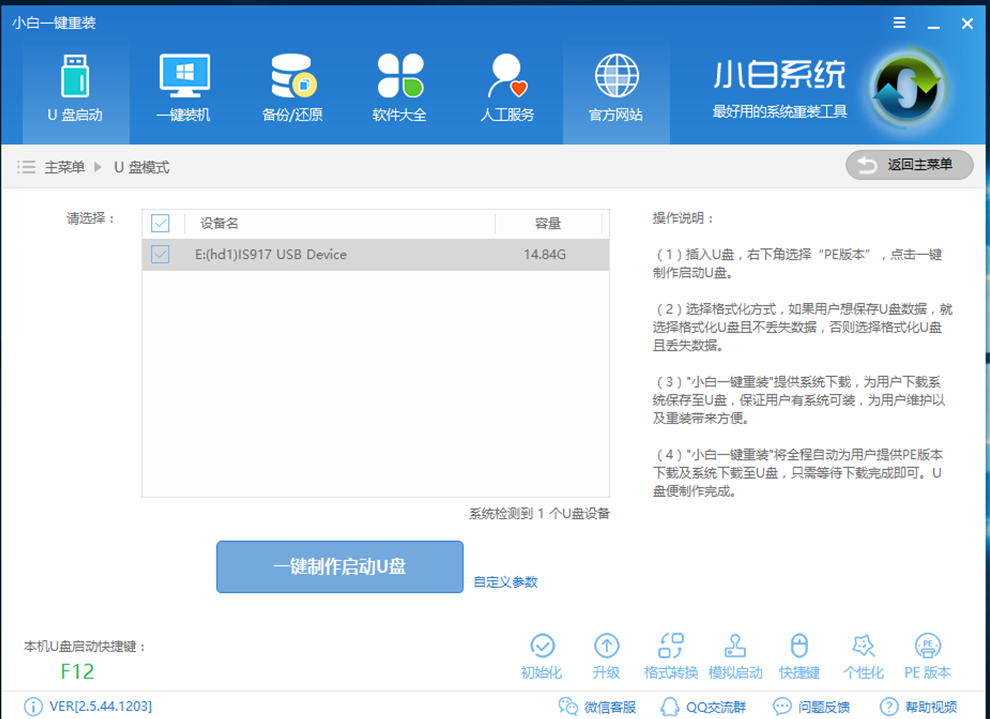
Task: Open the QQ交流群 group chat icon
Action: coord(671,706)
